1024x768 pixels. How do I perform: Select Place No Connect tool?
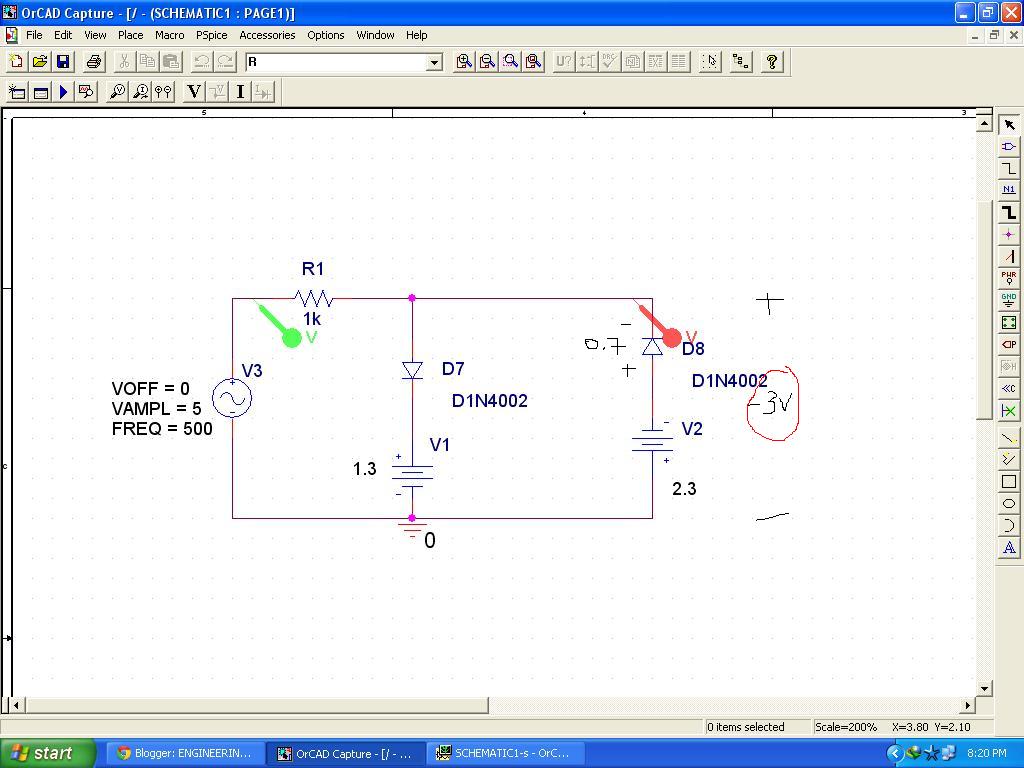(x=1009, y=411)
